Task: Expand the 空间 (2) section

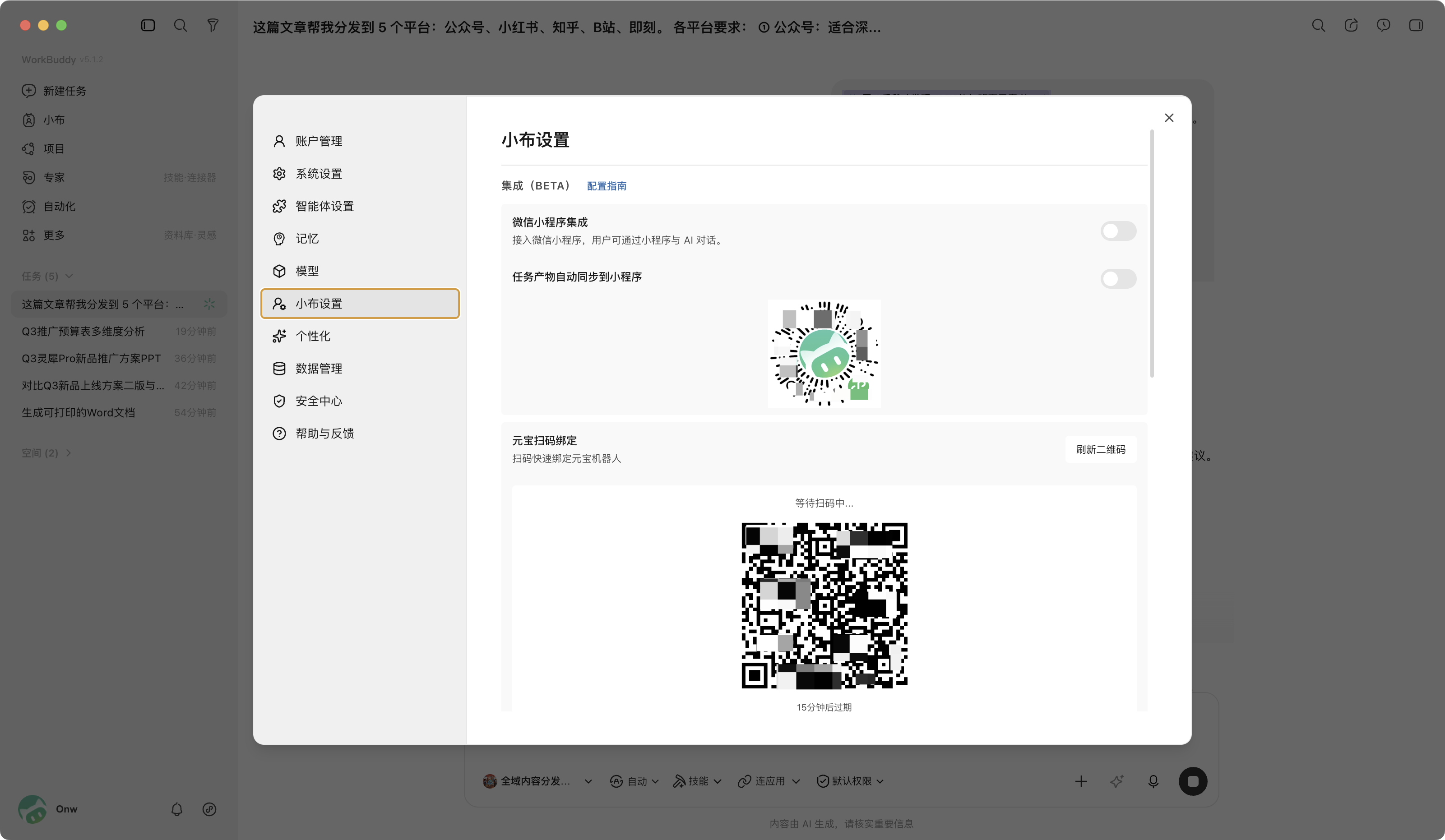Action: (46, 452)
